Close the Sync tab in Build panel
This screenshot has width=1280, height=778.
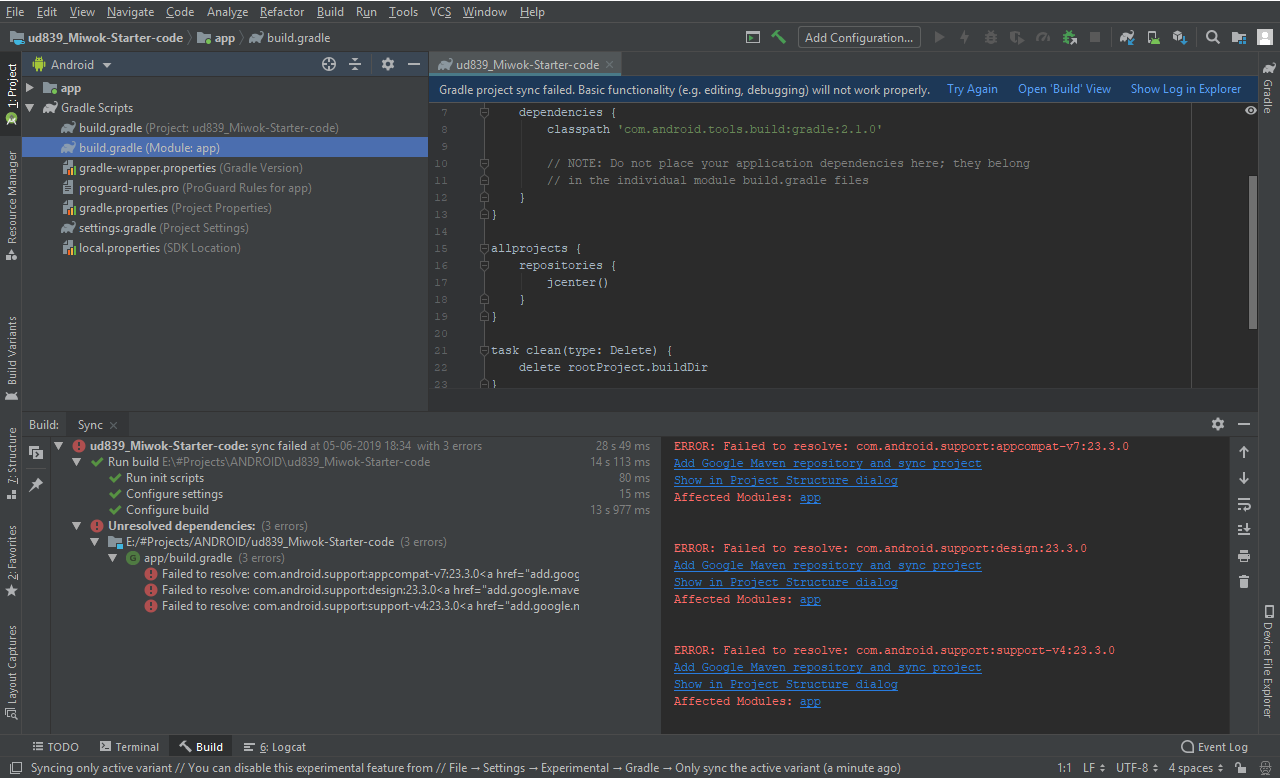(114, 425)
